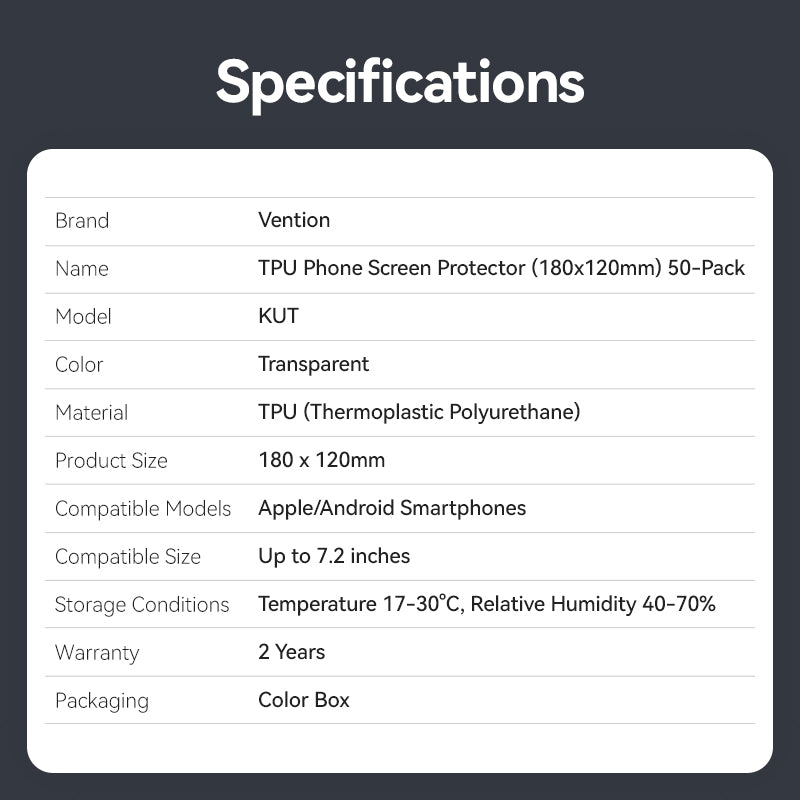
Task: Select the Color Box packaging value
Action: (x=304, y=700)
